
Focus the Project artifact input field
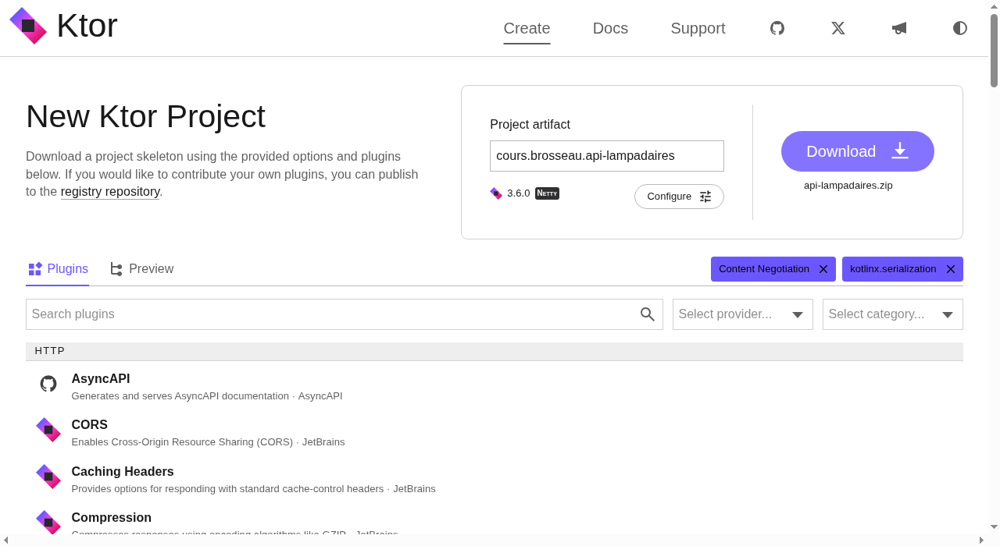tap(607, 156)
